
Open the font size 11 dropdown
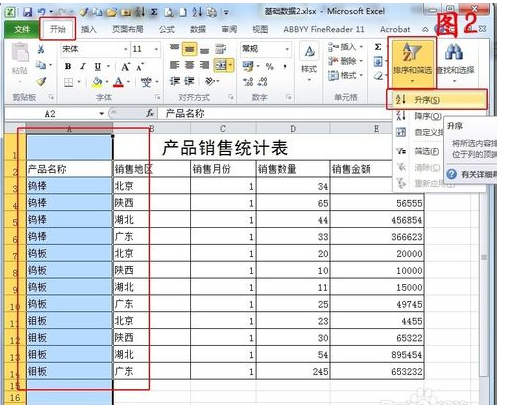[156, 49]
